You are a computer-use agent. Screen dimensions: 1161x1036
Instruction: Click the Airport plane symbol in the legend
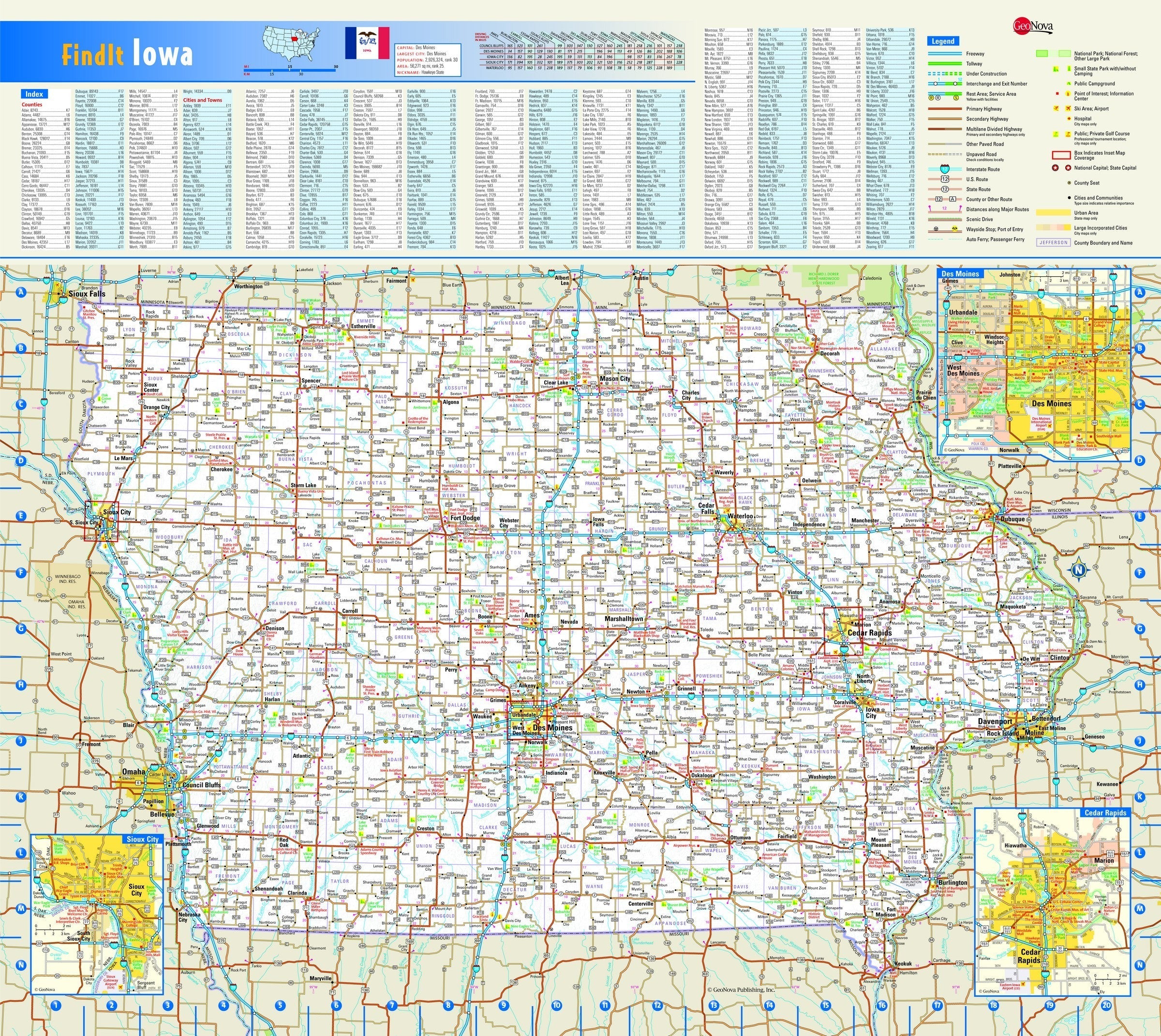[1068, 109]
